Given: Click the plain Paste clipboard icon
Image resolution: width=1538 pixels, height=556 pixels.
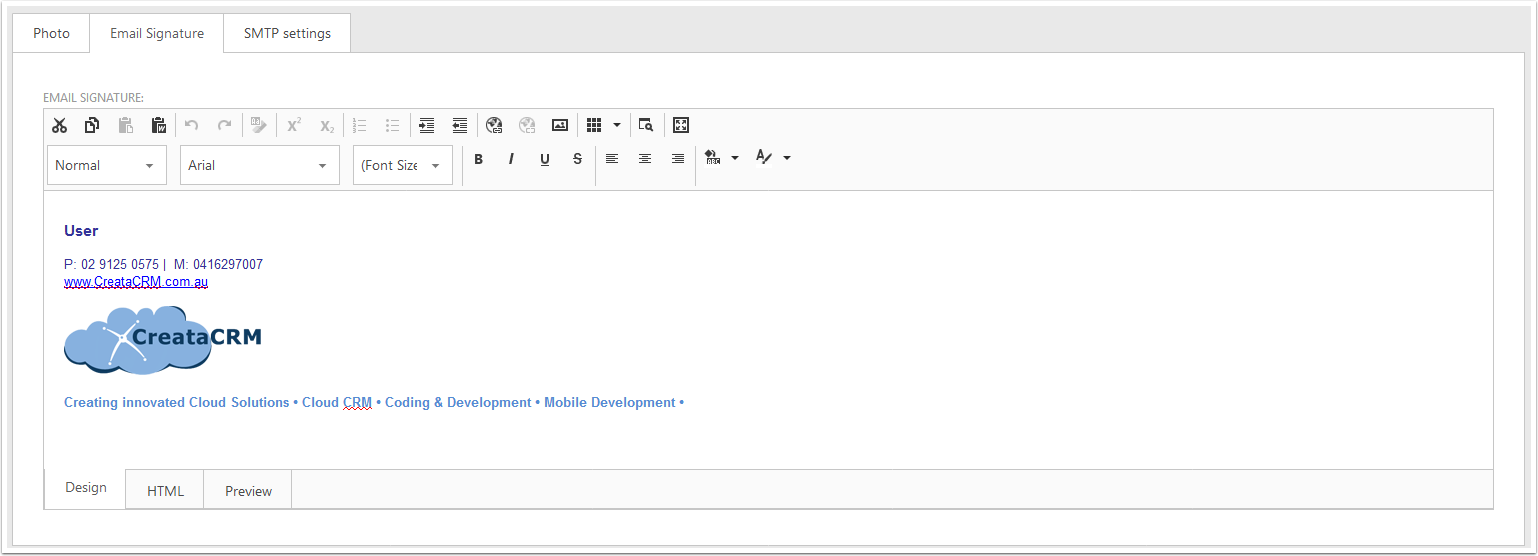Looking at the screenshot, I should pos(126,125).
